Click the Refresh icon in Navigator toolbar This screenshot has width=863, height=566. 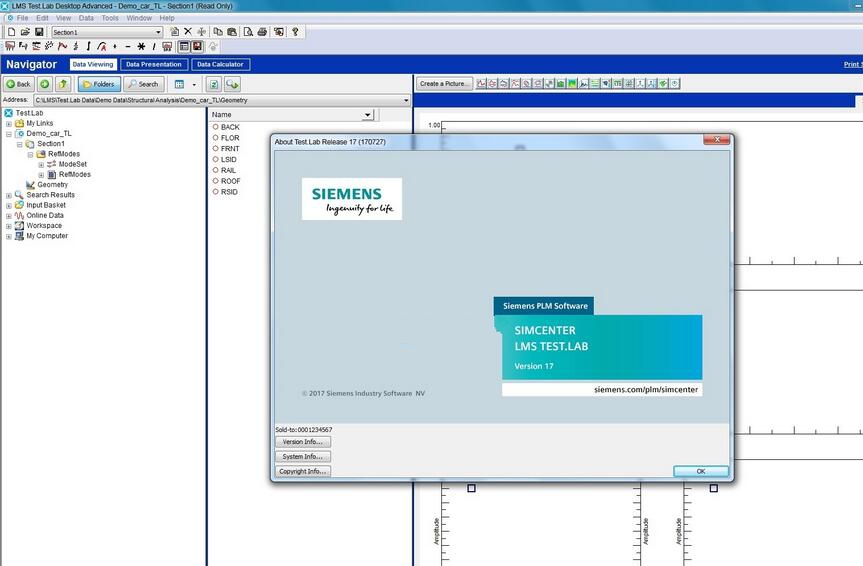(x=214, y=84)
